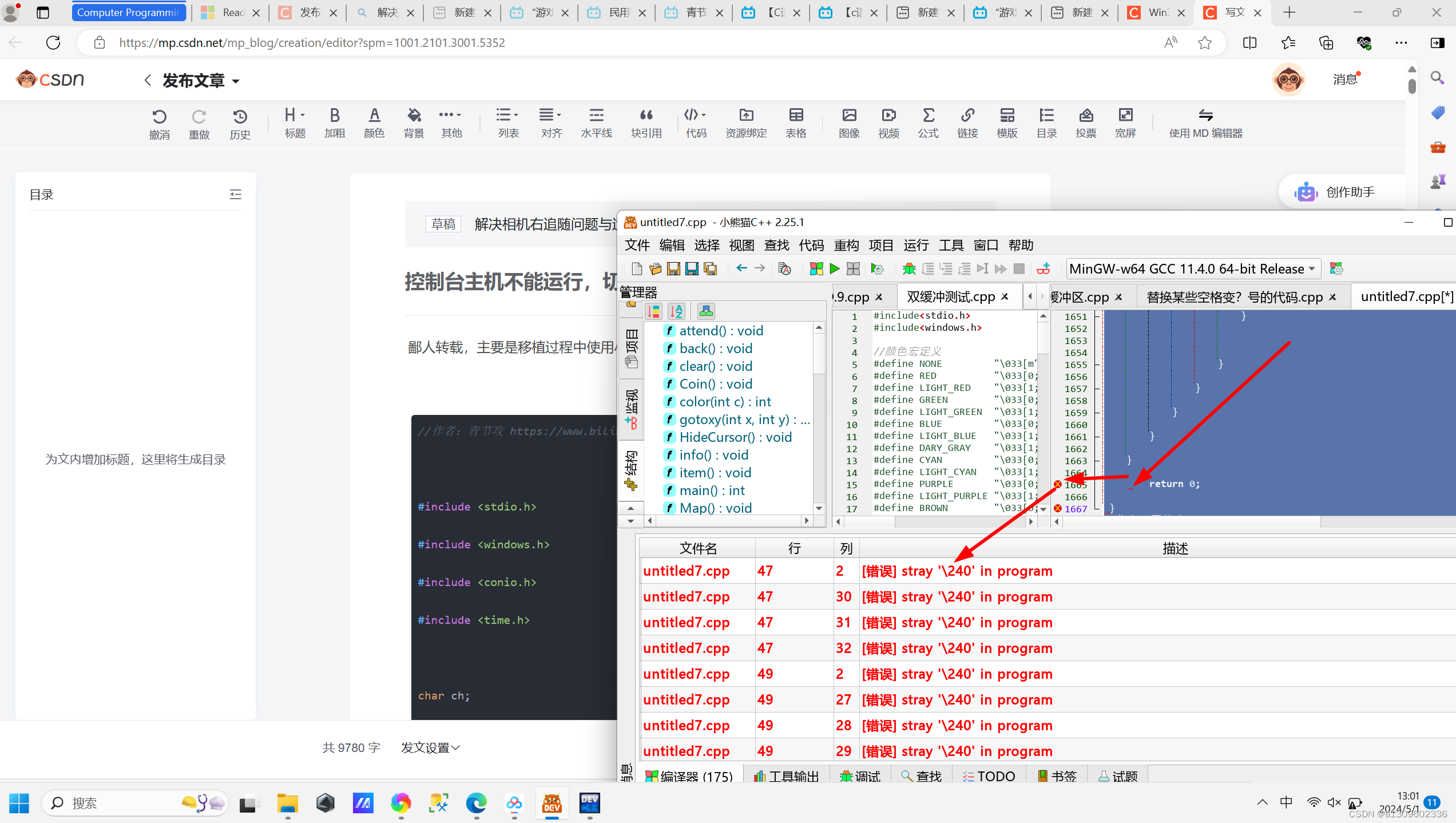Select the TODO tab in bottom panel
Image resolution: width=1456 pixels, height=823 pixels.
pos(989,775)
